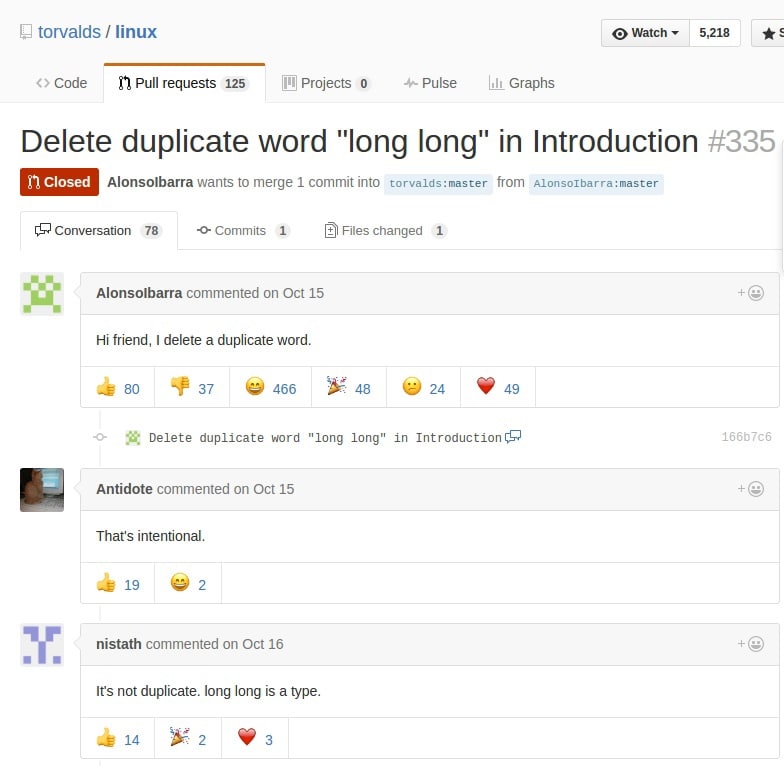Click the pull request icon in tab
This screenshot has width=784, height=766.
124,82
